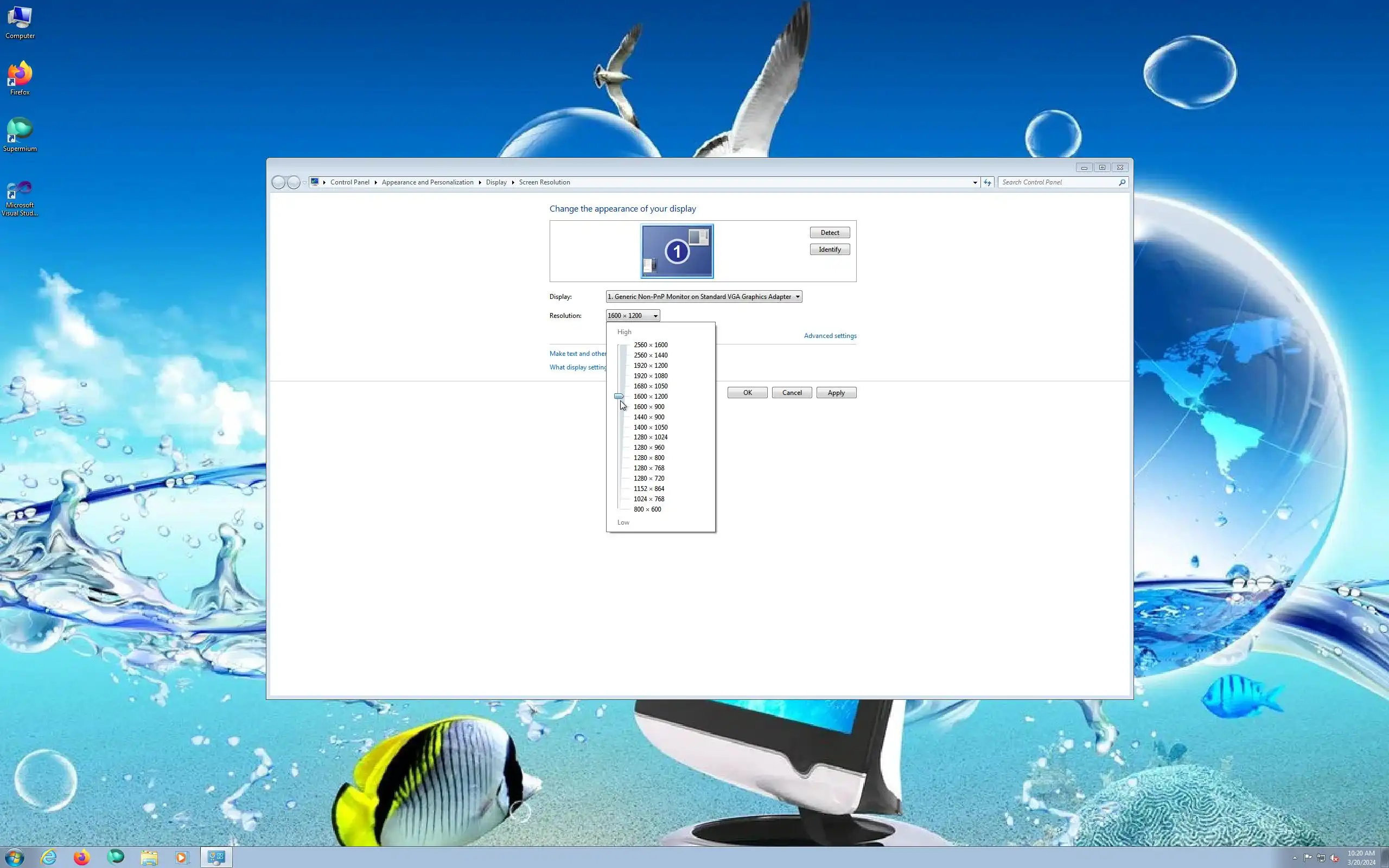Open address bar history dropdown arrow

[974, 183]
